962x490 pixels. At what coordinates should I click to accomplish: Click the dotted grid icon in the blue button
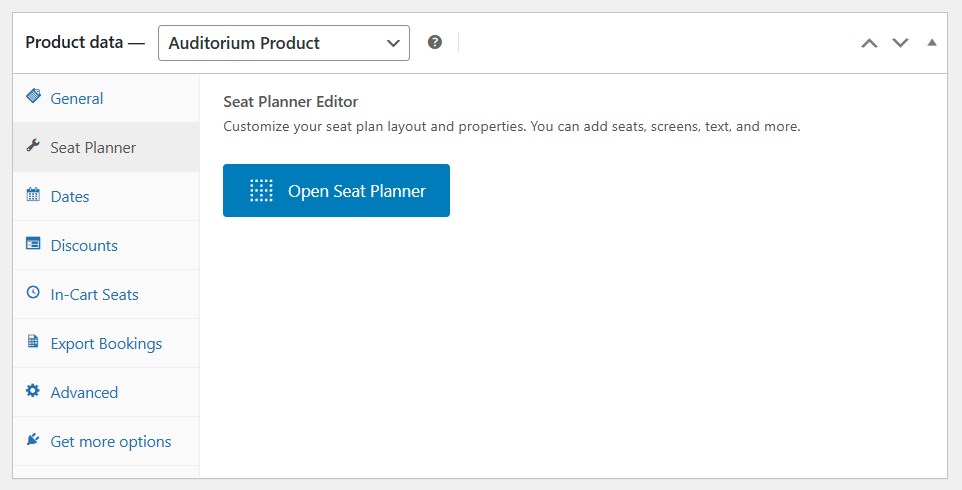261,190
